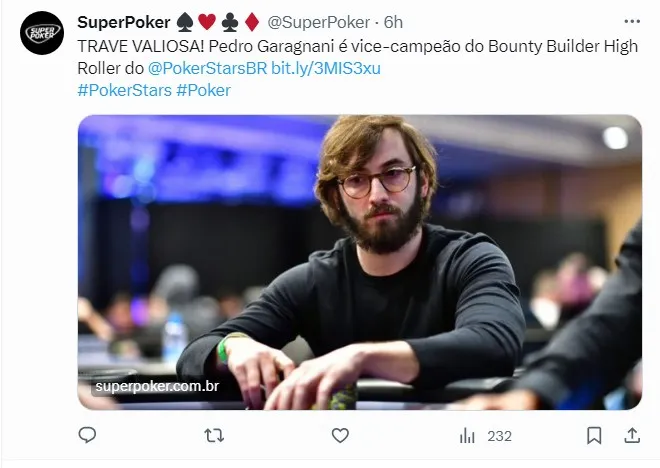
Task: Open the poker player photo preview
Action: (x=360, y=262)
